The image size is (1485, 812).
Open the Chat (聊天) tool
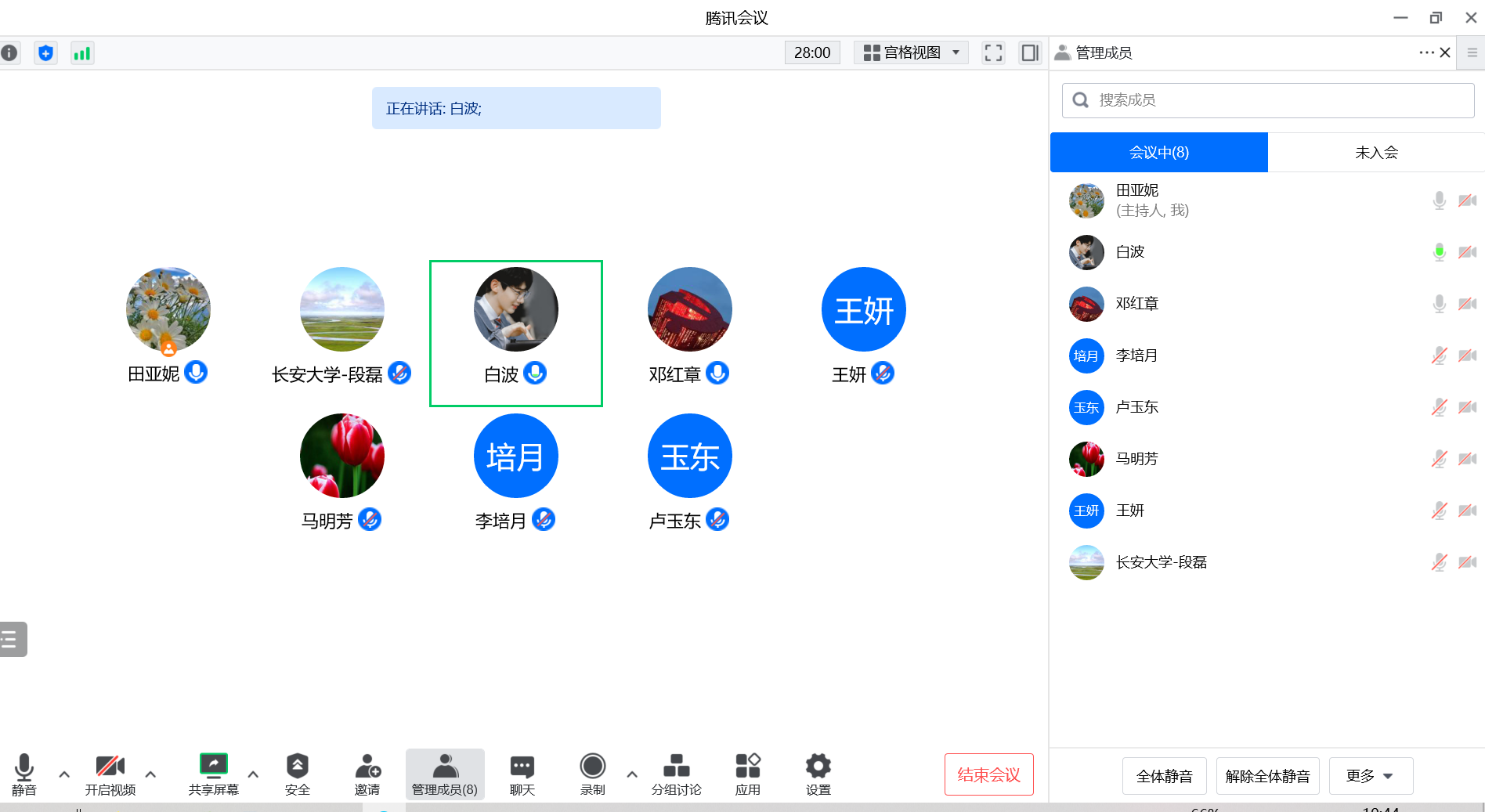pos(522,774)
